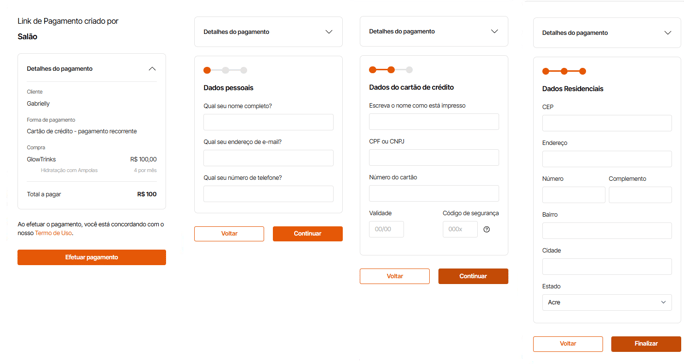
Task: Click the Número do cartão field
Action: [x=434, y=193]
